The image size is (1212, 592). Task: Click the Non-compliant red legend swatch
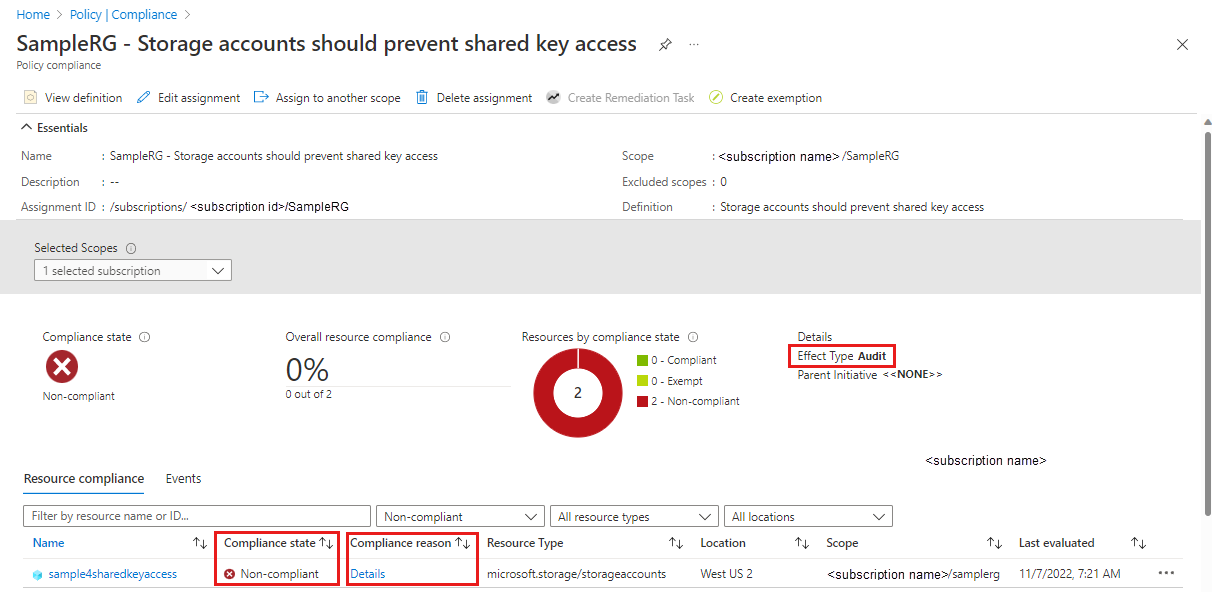[642, 401]
